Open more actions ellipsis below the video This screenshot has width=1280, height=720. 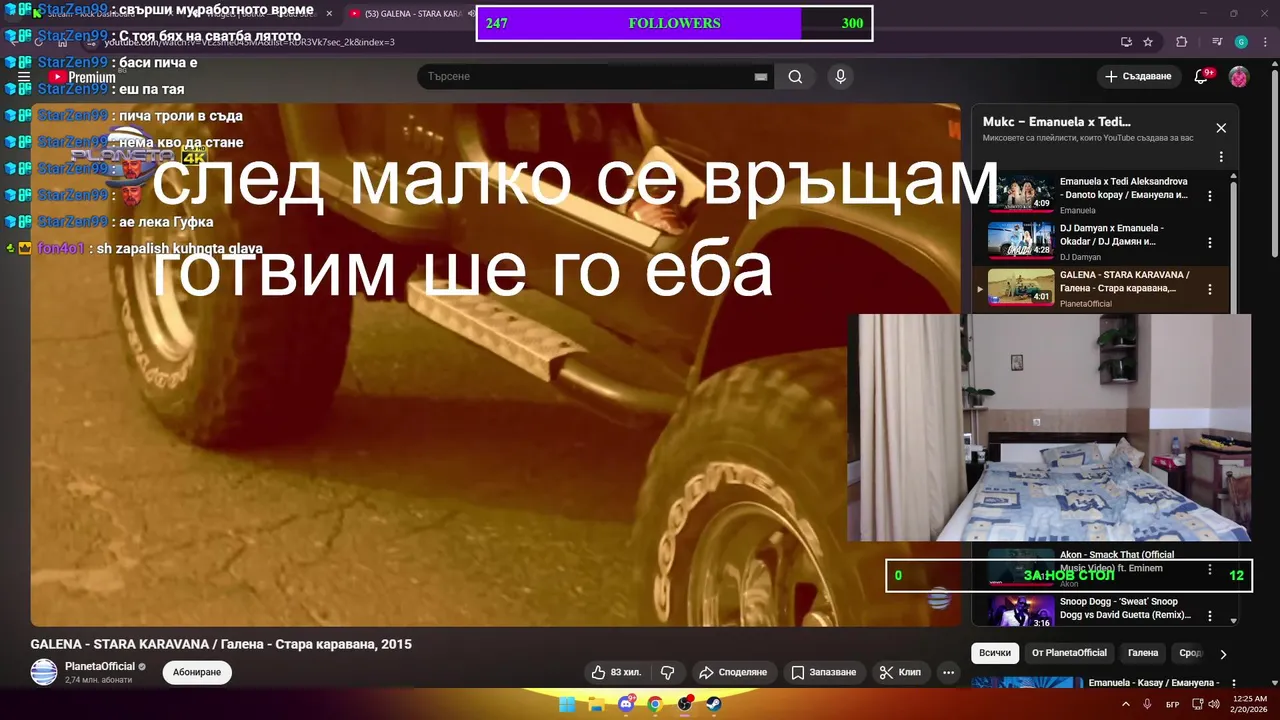pos(948,672)
